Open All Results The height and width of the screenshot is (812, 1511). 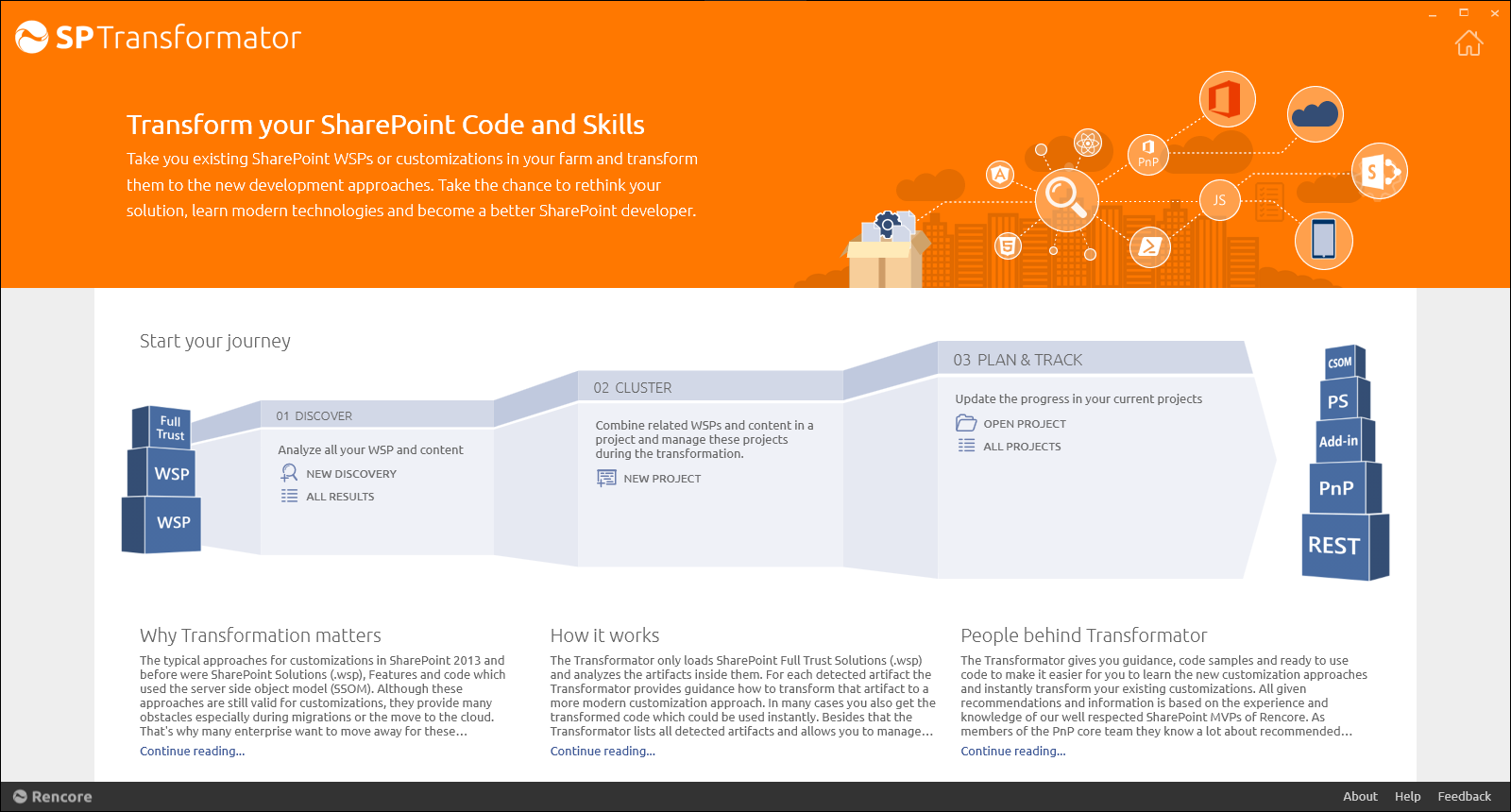click(340, 497)
